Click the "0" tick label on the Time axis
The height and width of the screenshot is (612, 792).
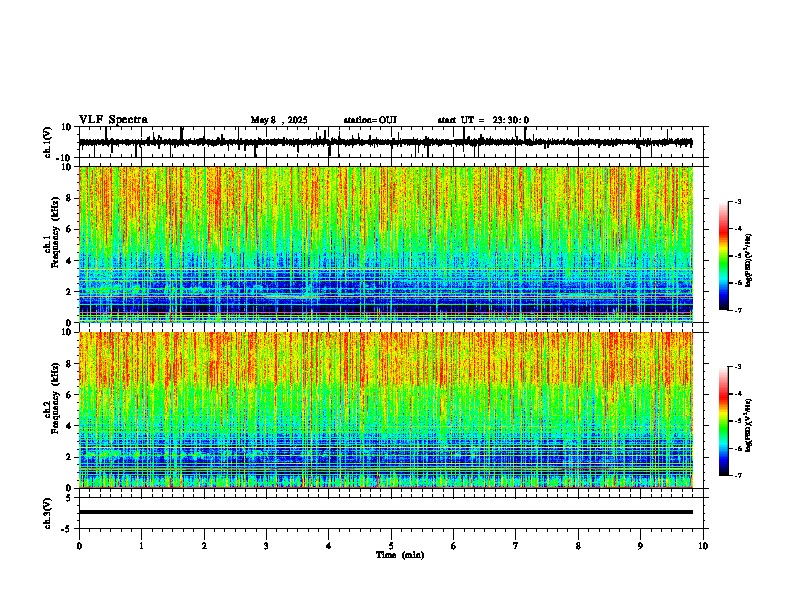pos(79,546)
